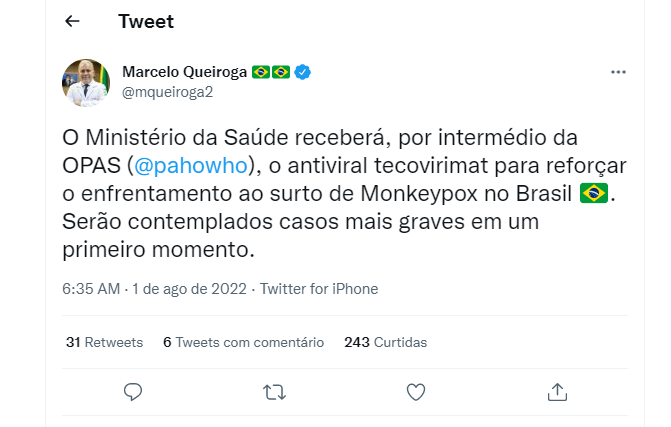Click the reply speech bubble icon
This screenshot has height=427, width=671.
point(133,391)
